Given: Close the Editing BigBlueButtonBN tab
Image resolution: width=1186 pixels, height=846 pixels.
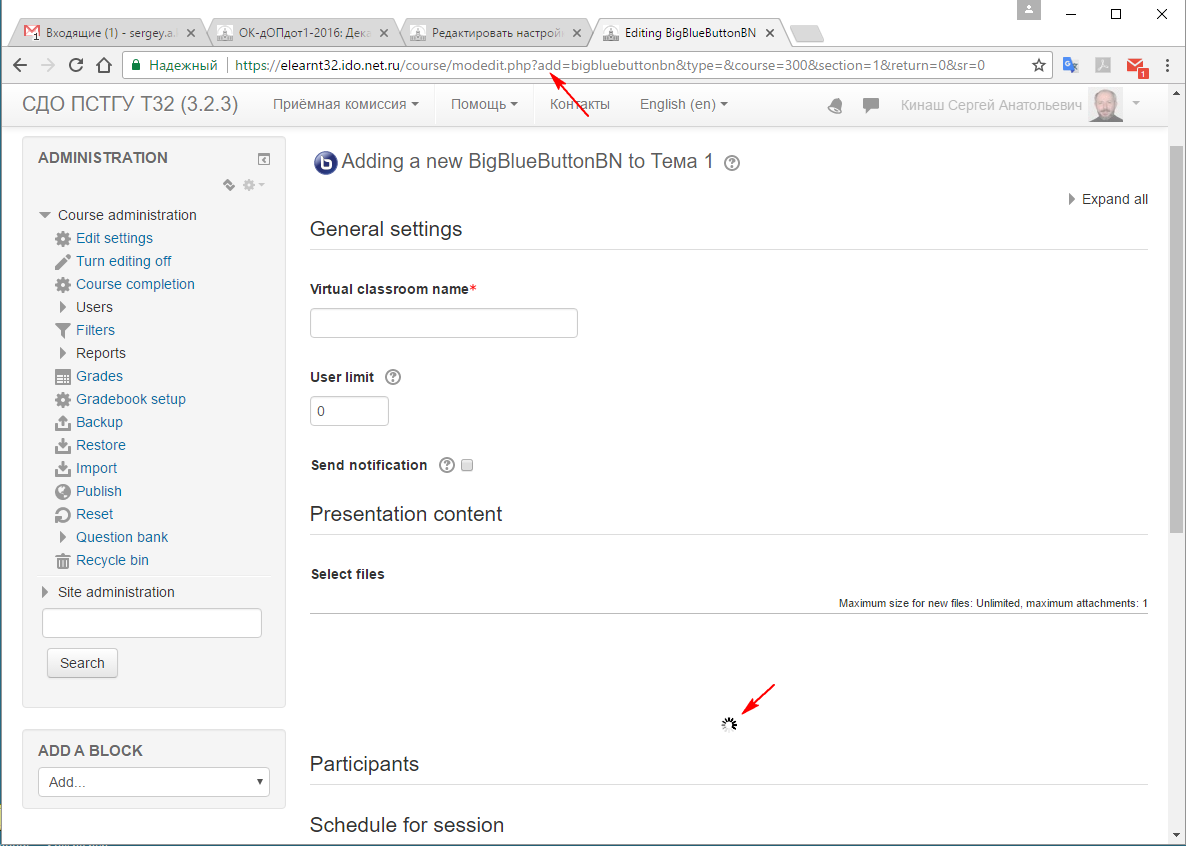Looking at the screenshot, I should [x=770, y=33].
